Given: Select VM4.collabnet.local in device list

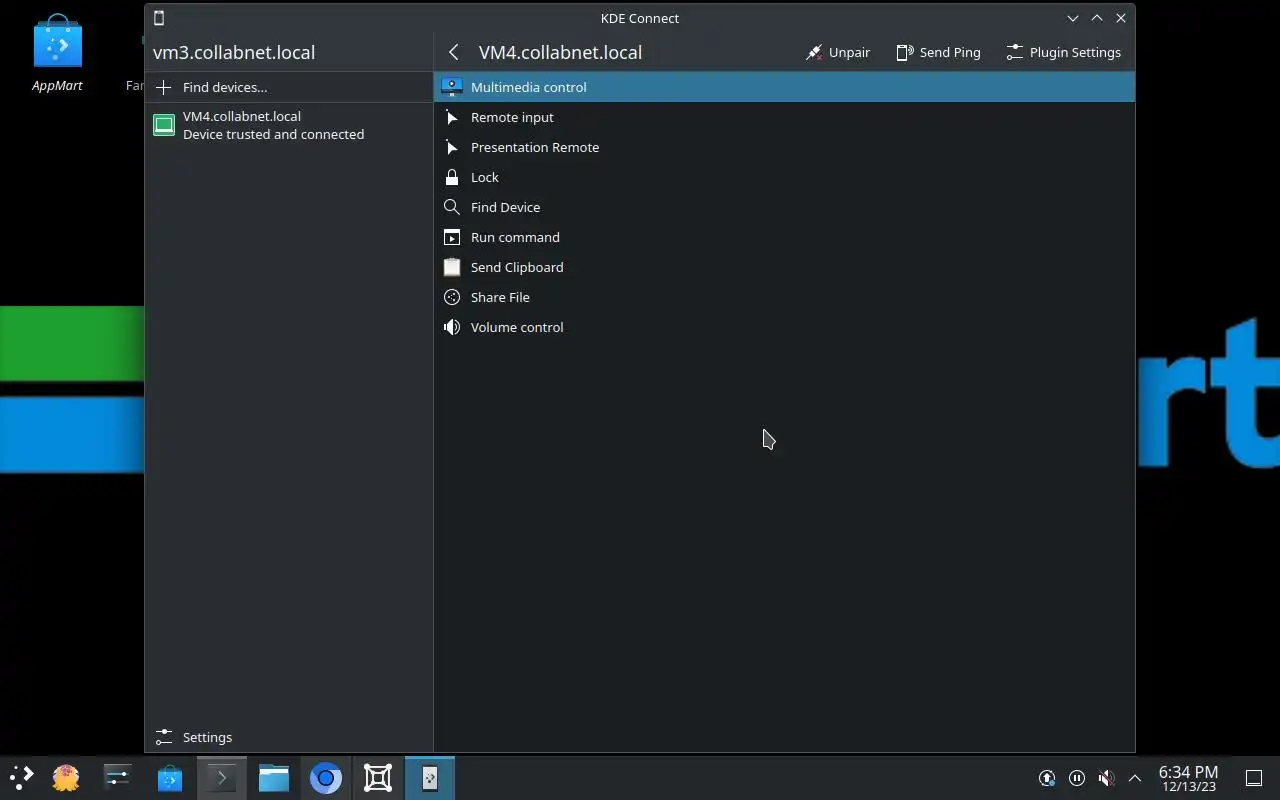Looking at the screenshot, I should 289,125.
